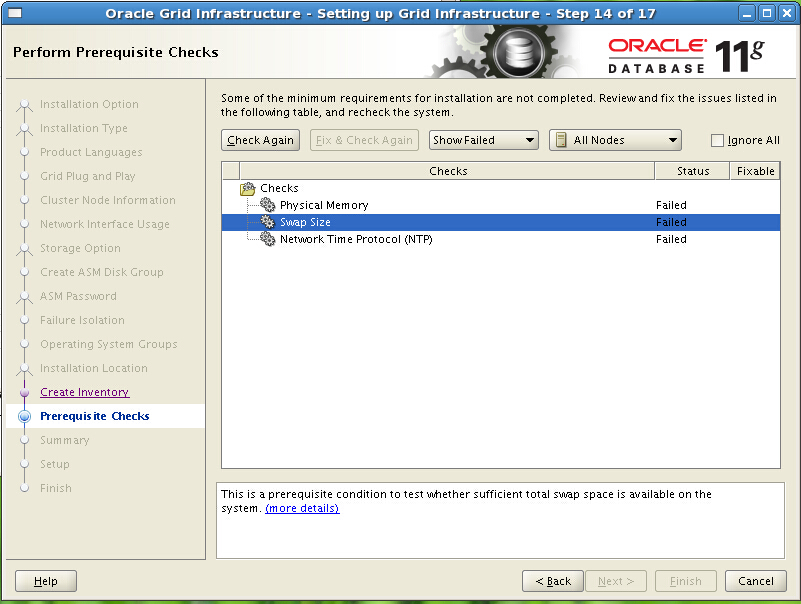Click the Help button
801x604 pixels.
(46, 581)
